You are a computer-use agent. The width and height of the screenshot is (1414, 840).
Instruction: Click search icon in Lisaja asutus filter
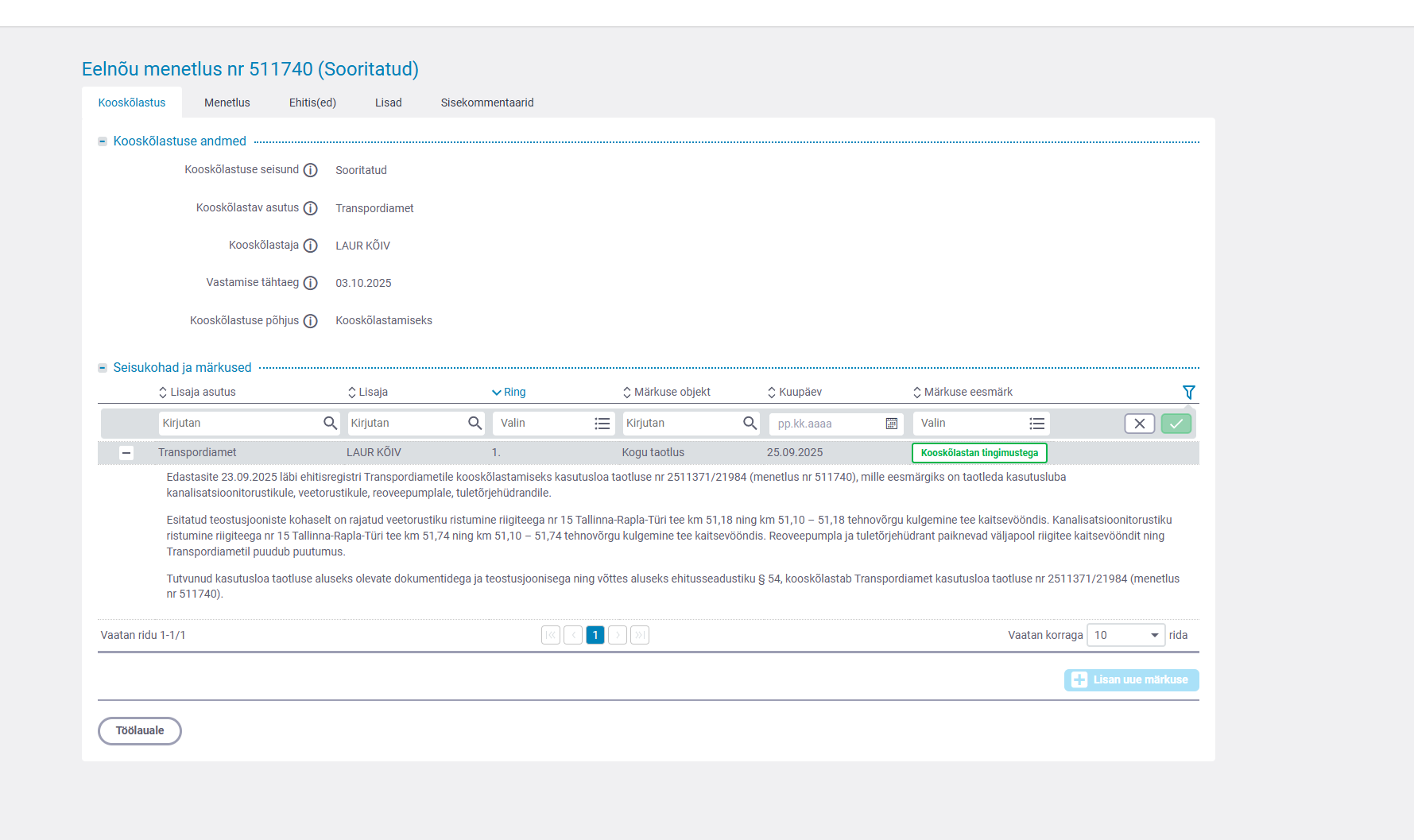click(330, 423)
